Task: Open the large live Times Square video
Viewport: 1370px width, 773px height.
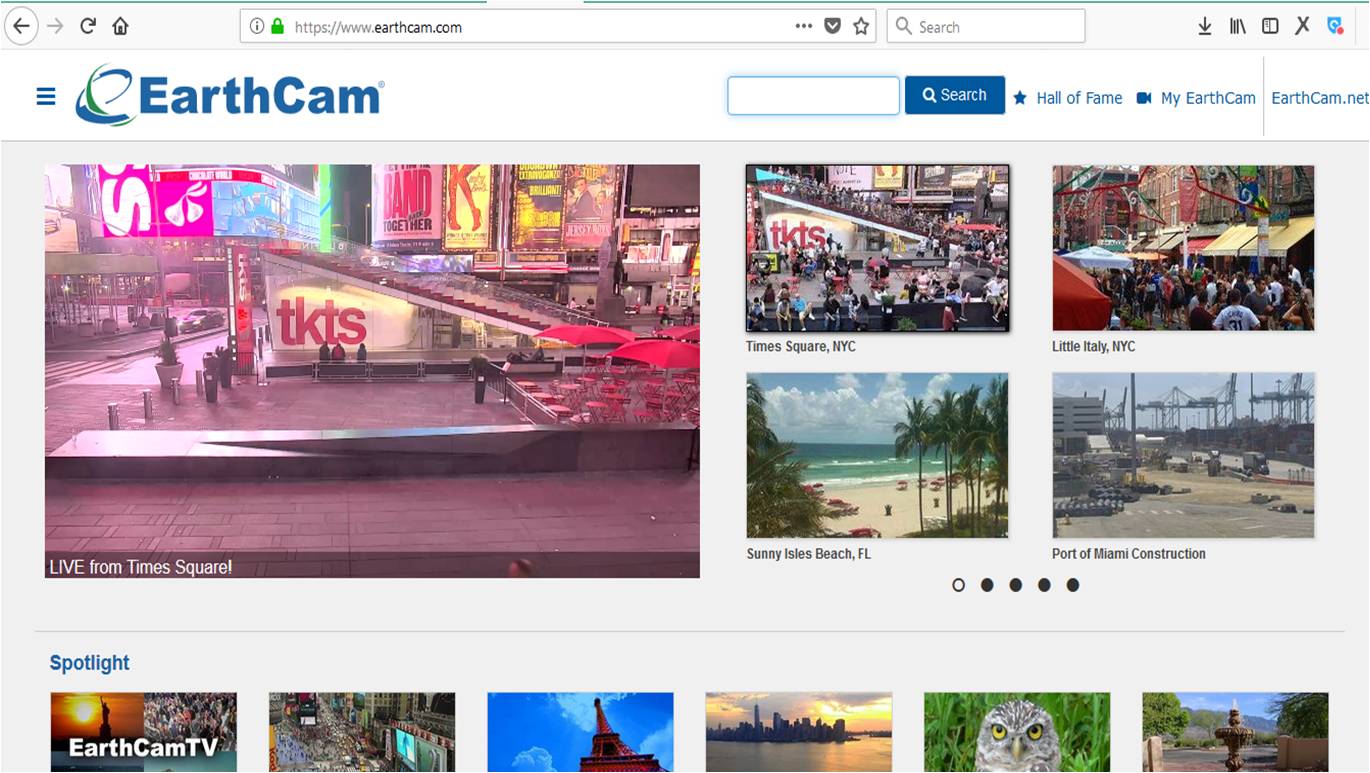Action: (x=372, y=371)
